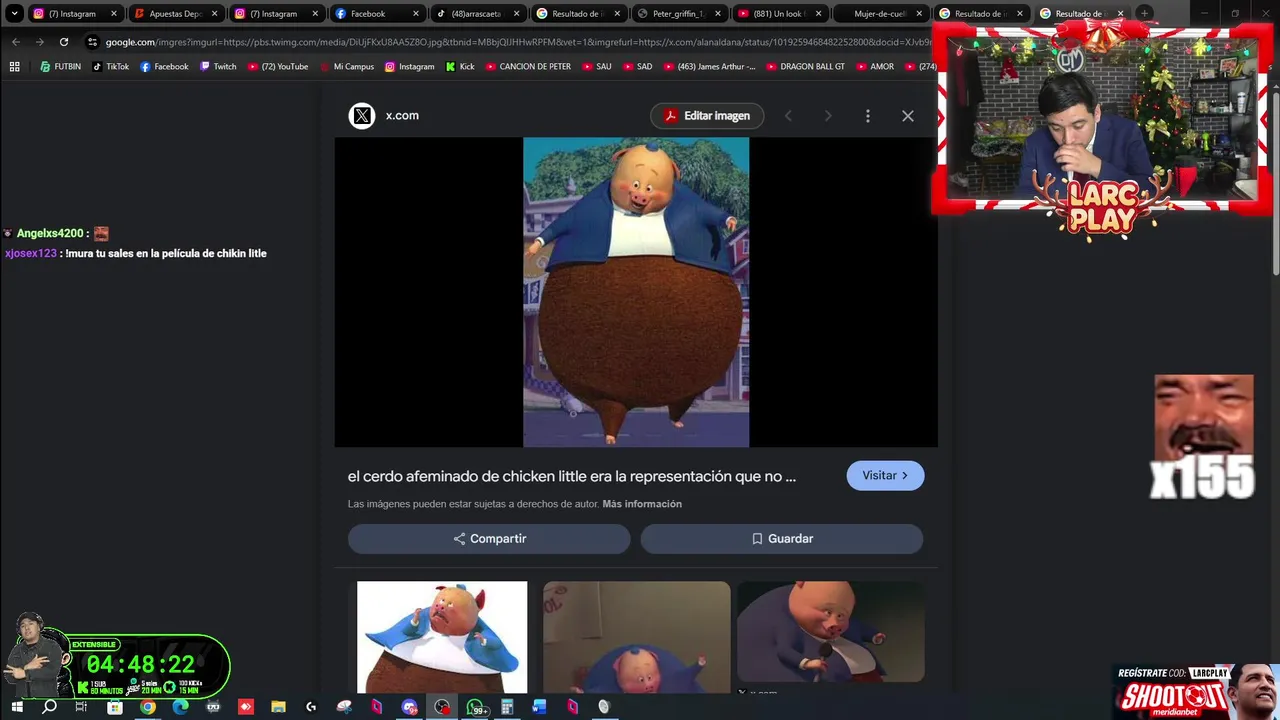Open the CANCION DE PETER bookmark
This screenshot has height=720, width=1280.
(528, 67)
